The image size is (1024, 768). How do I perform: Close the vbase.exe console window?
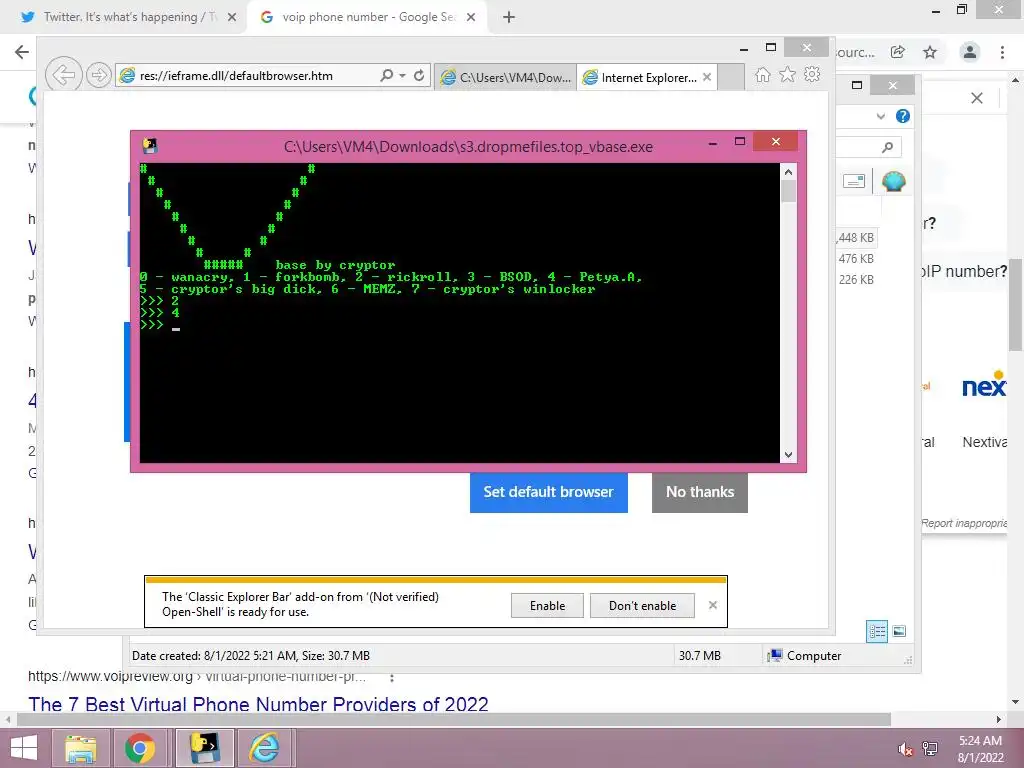[775, 142]
